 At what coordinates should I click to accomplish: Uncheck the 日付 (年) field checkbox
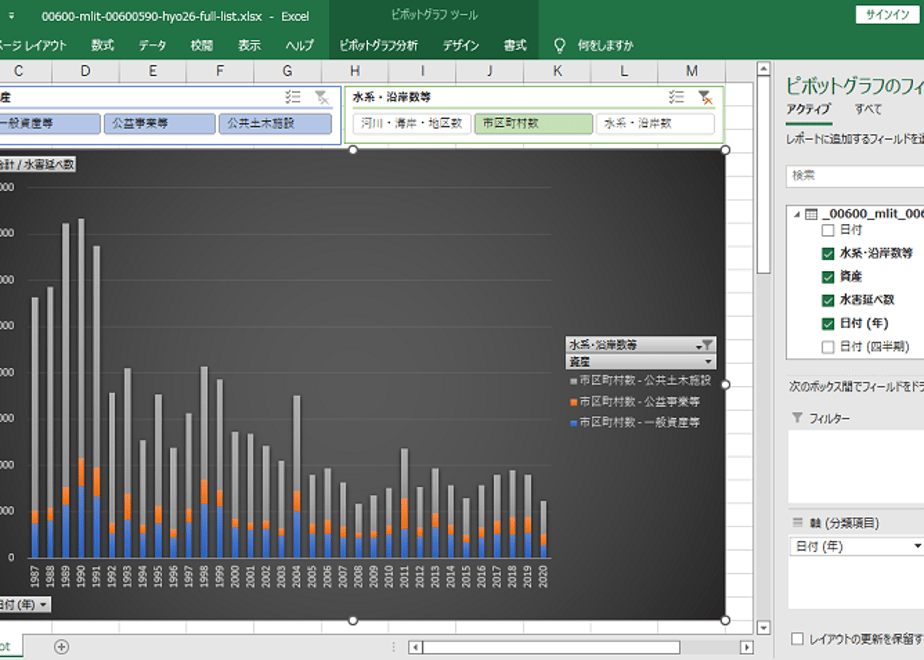click(828, 324)
